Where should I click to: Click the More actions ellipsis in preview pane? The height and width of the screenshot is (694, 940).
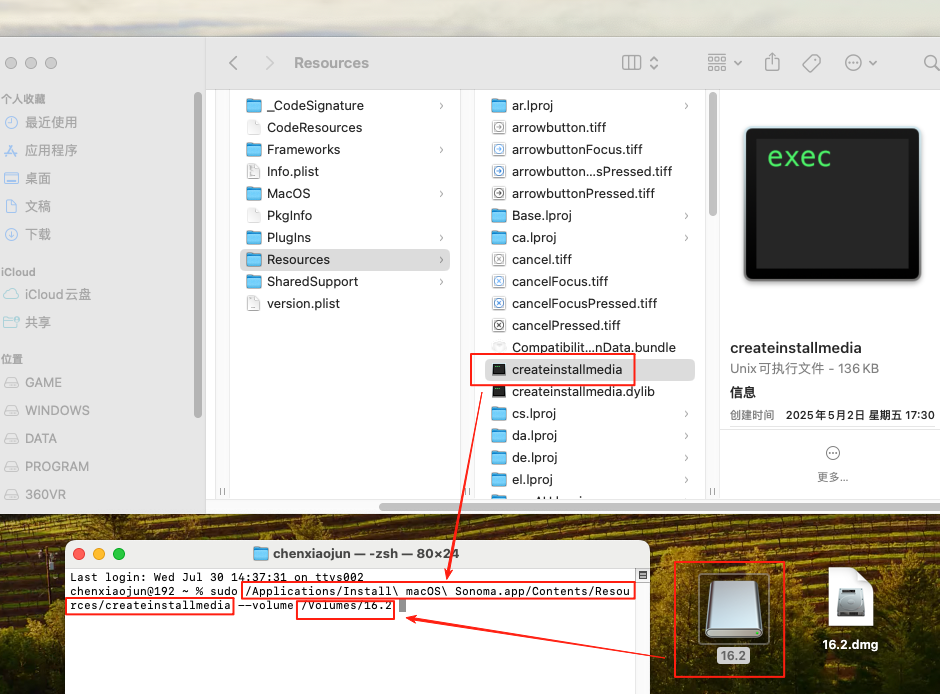click(833, 453)
